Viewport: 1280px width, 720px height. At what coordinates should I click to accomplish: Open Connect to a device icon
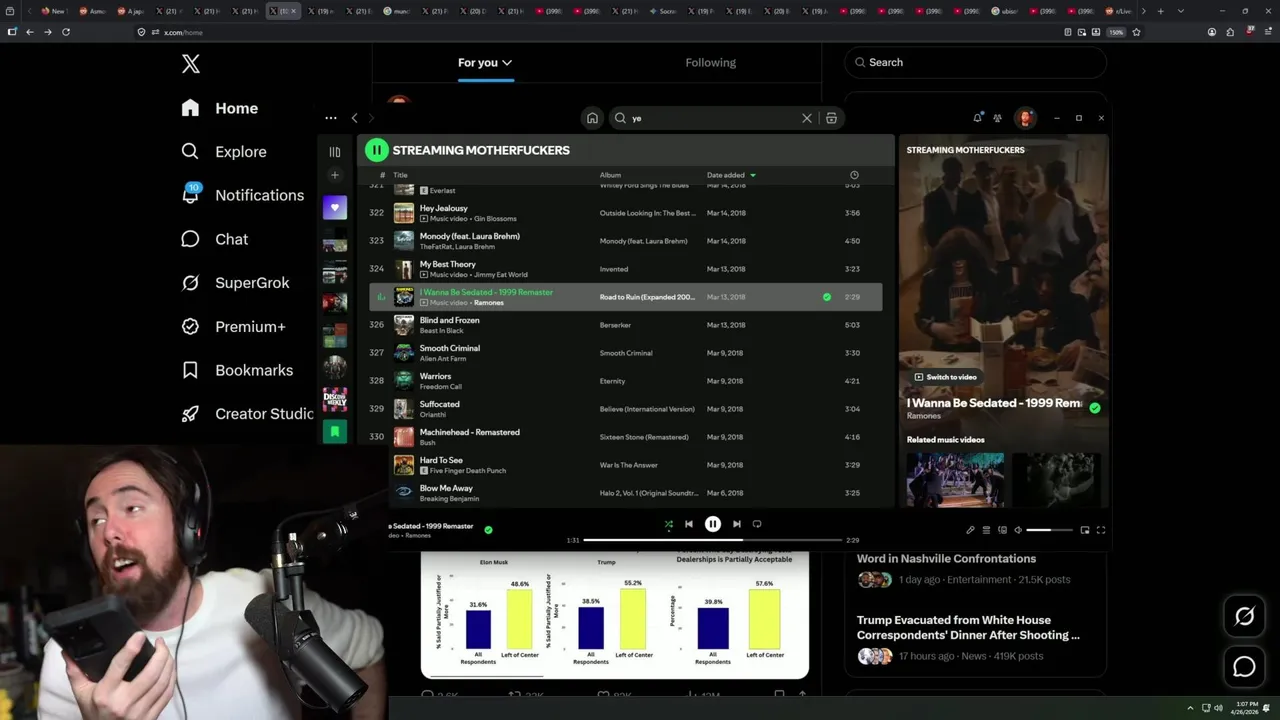pos(1002,530)
